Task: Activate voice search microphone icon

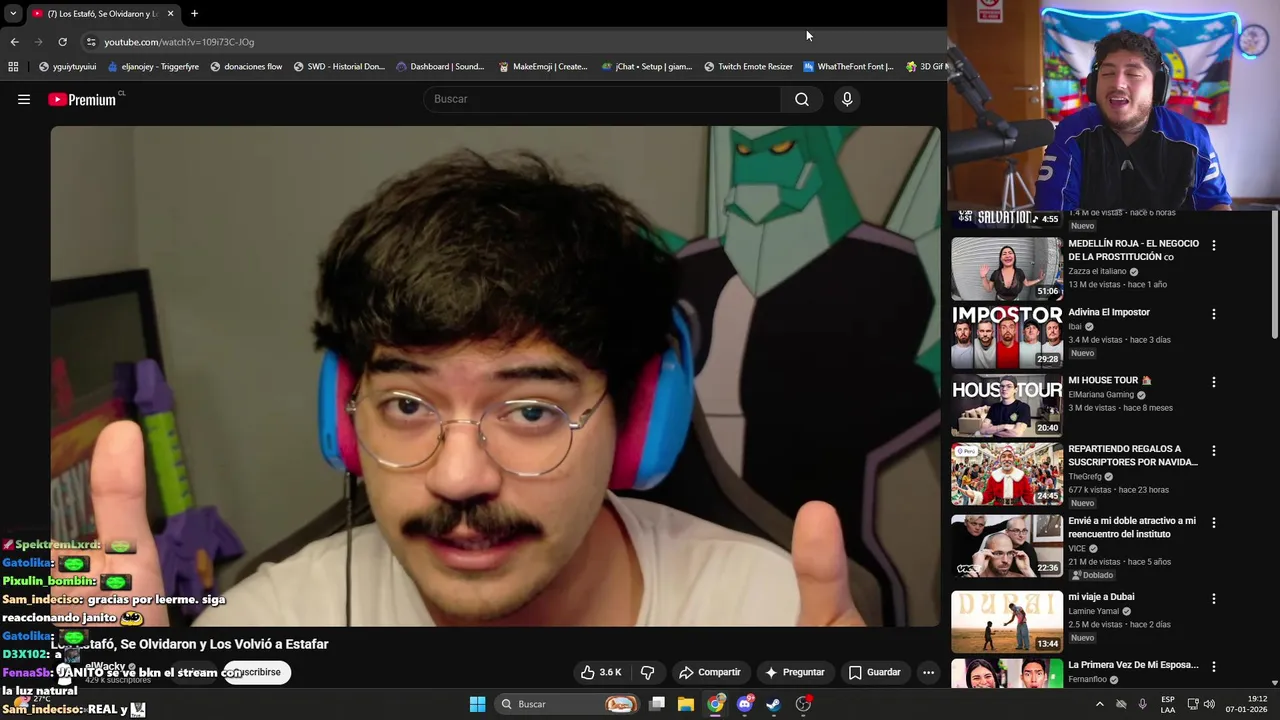Action: coord(847,99)
